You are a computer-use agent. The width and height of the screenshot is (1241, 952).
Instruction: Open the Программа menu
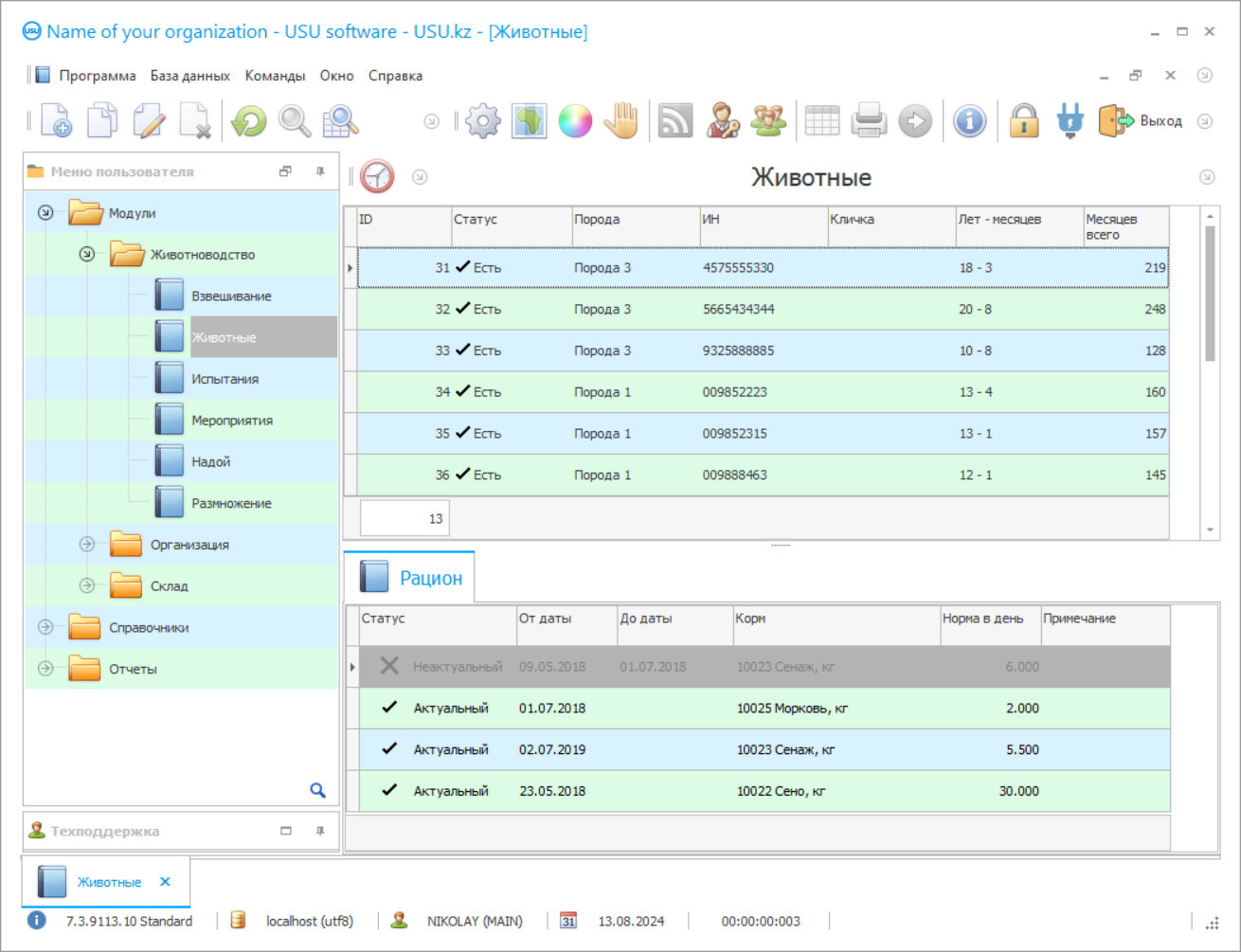pyautogui.click(x=97, y=76)
